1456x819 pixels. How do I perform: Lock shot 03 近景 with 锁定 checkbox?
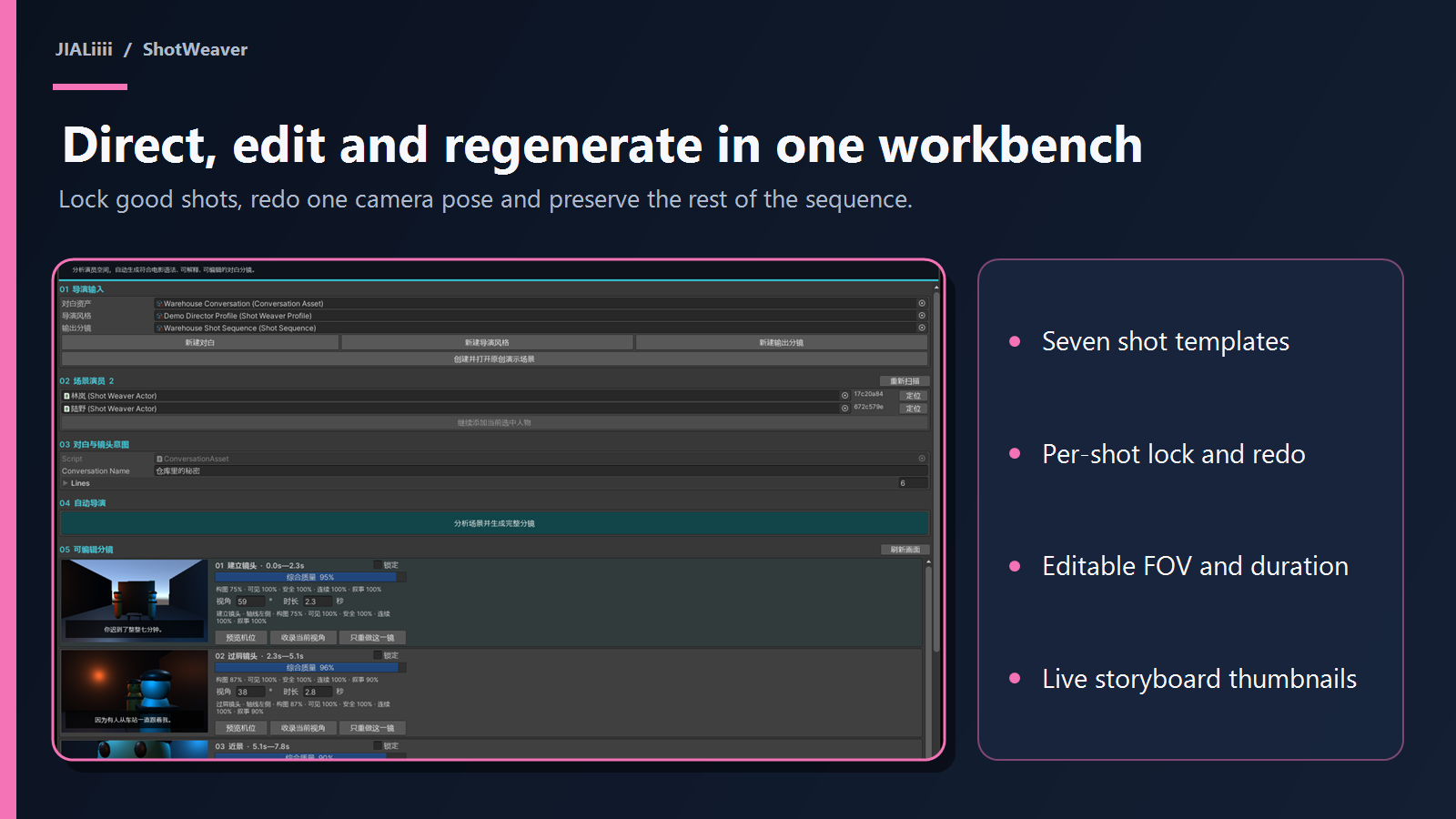click(x=378, y=746)
